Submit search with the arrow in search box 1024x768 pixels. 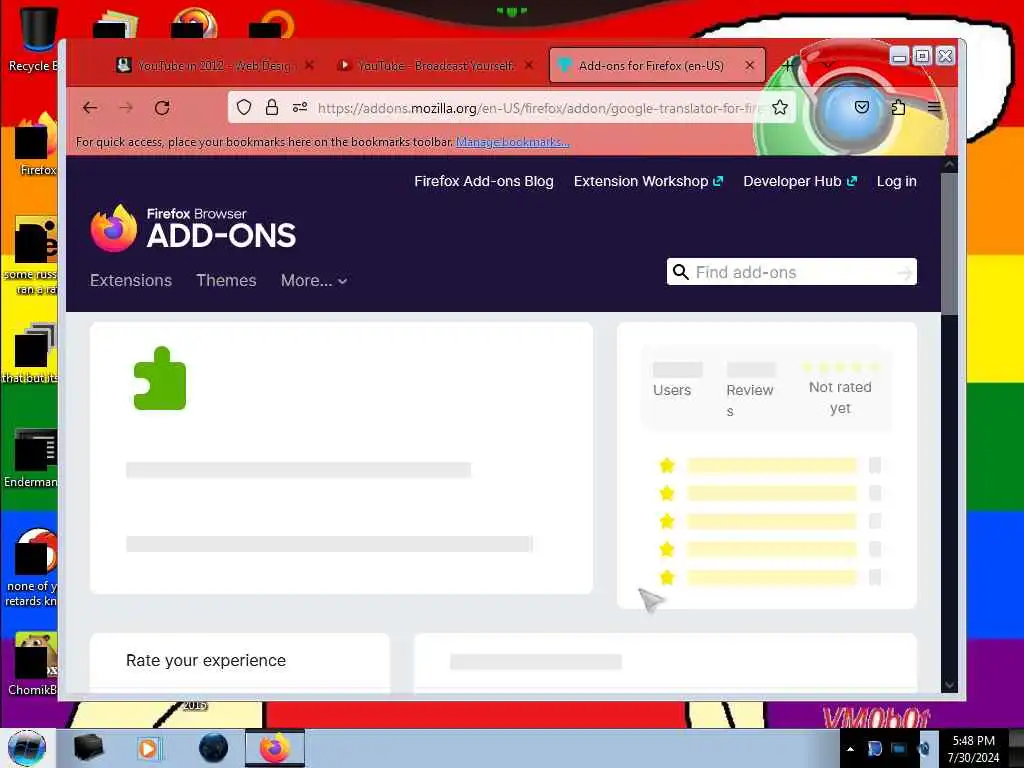[904, 272]
